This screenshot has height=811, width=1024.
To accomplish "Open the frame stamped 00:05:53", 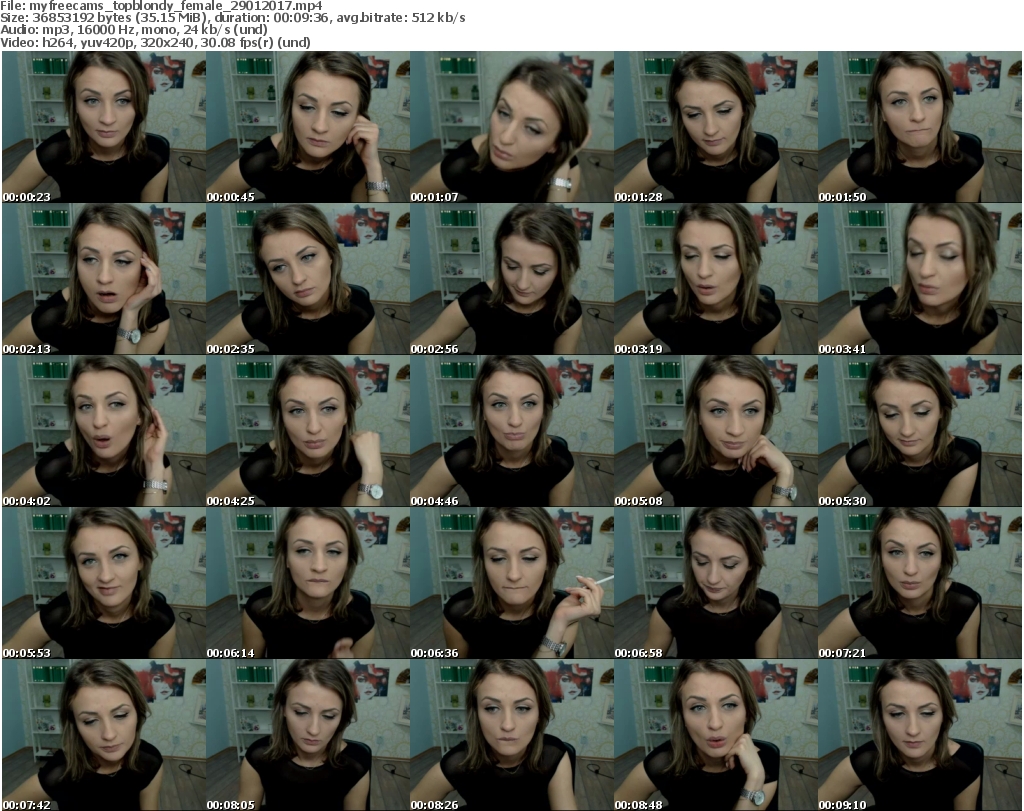I will pos(103,583).
